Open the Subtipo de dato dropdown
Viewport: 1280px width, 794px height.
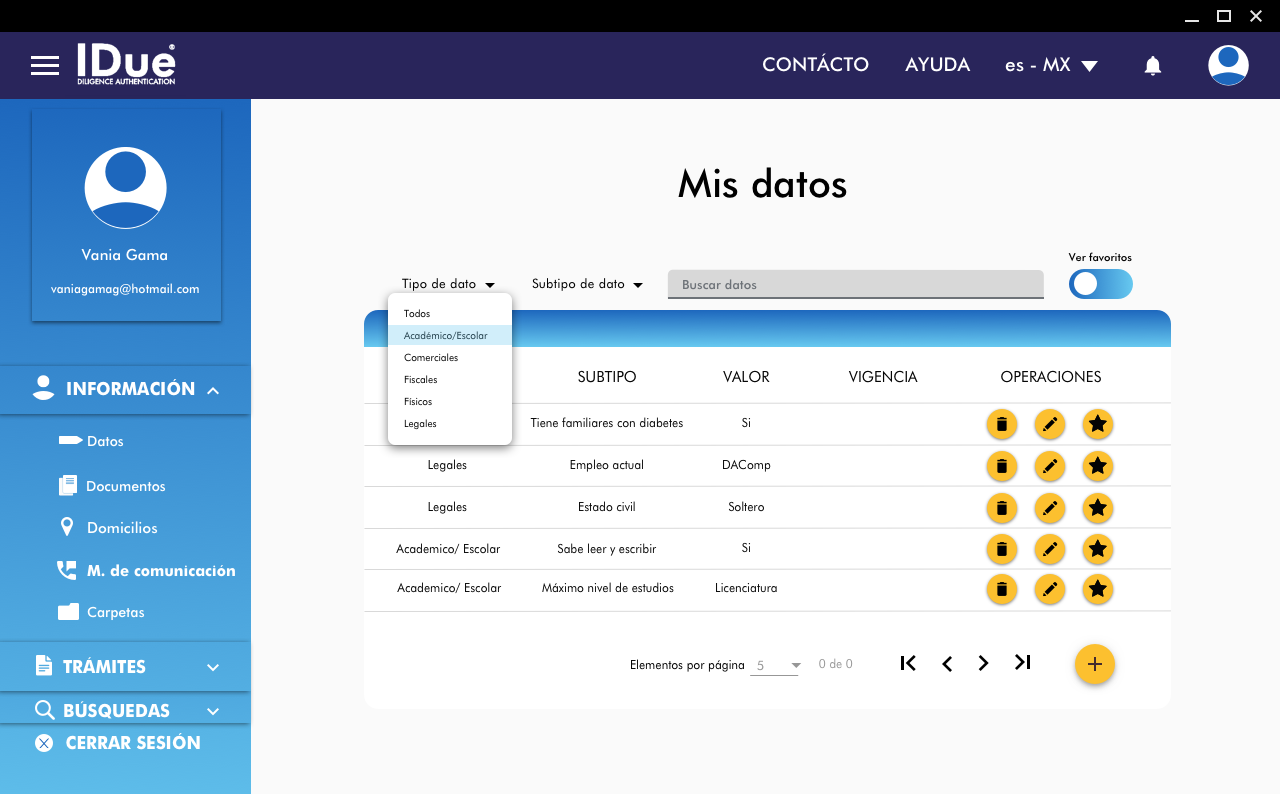click(586, 284)
